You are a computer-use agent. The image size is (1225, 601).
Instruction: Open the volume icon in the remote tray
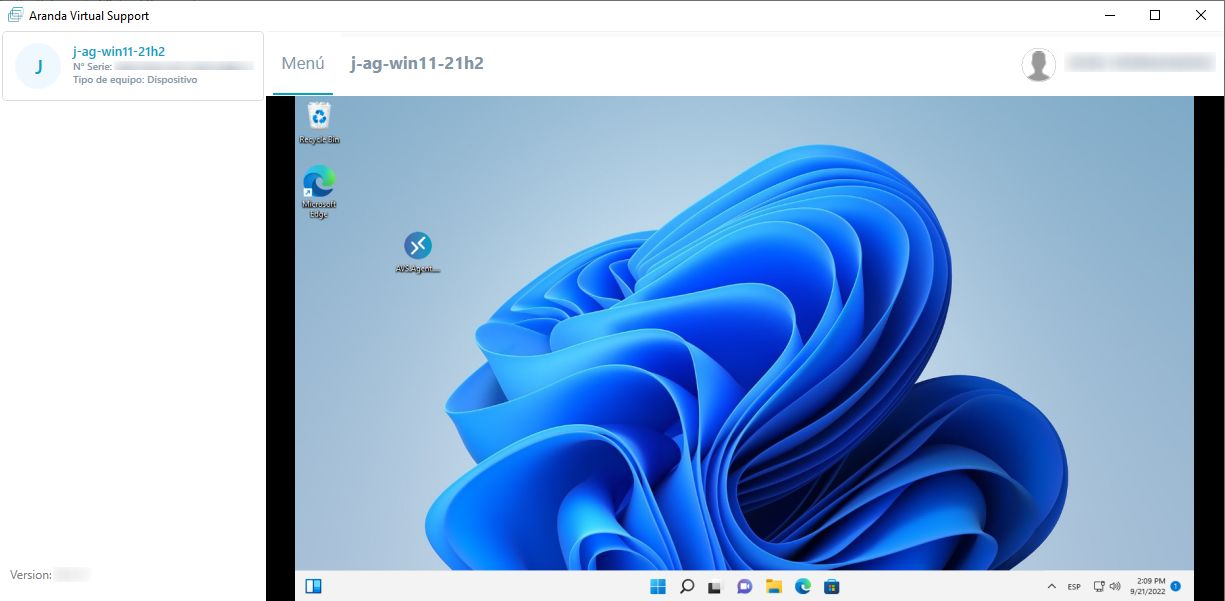click(x=1115, y=587)
